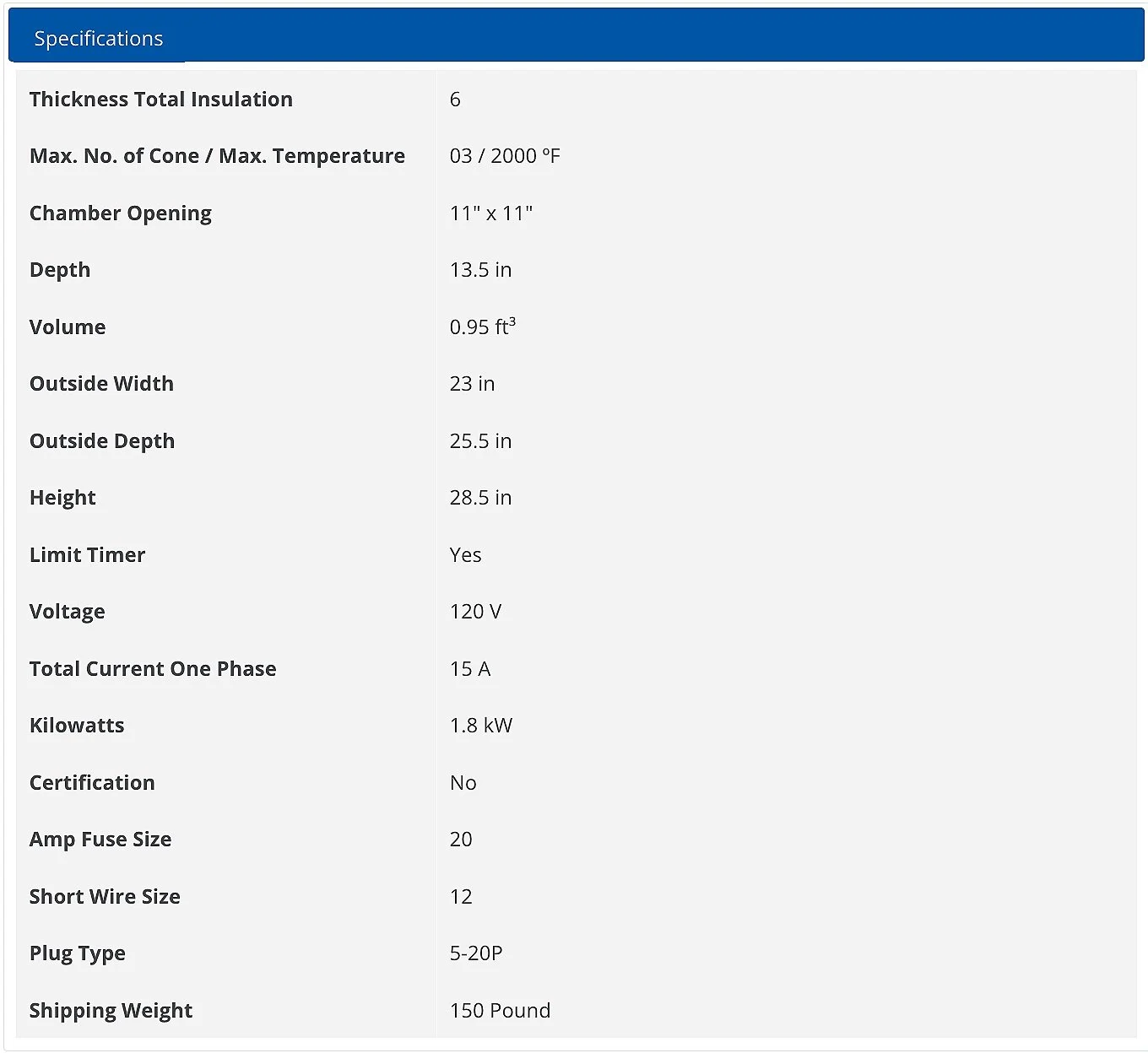Click the "Amp Fuse Size" label

tap(100, 840)
